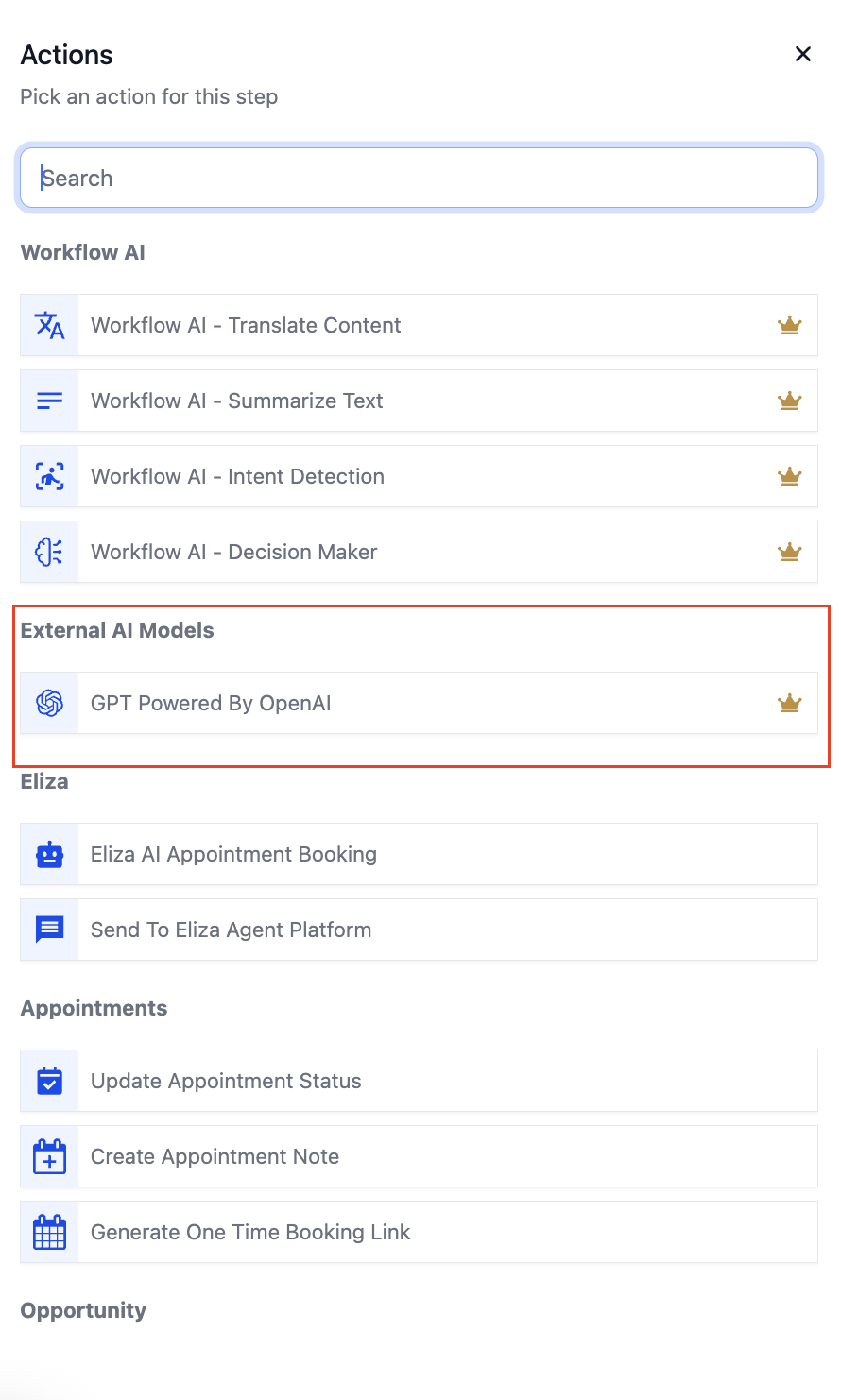Image resolution: width=841 pixels, height=1400 pixels.
Task: Click the Summarize Text lines icon
Action: 50,401
